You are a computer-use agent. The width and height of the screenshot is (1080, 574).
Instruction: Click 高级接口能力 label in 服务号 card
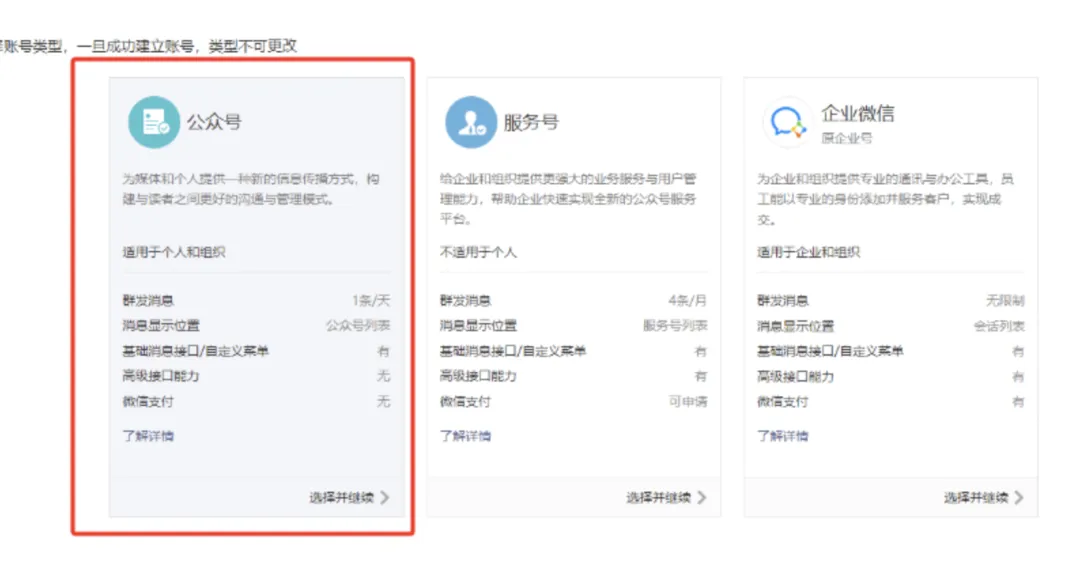pos(479,376)
